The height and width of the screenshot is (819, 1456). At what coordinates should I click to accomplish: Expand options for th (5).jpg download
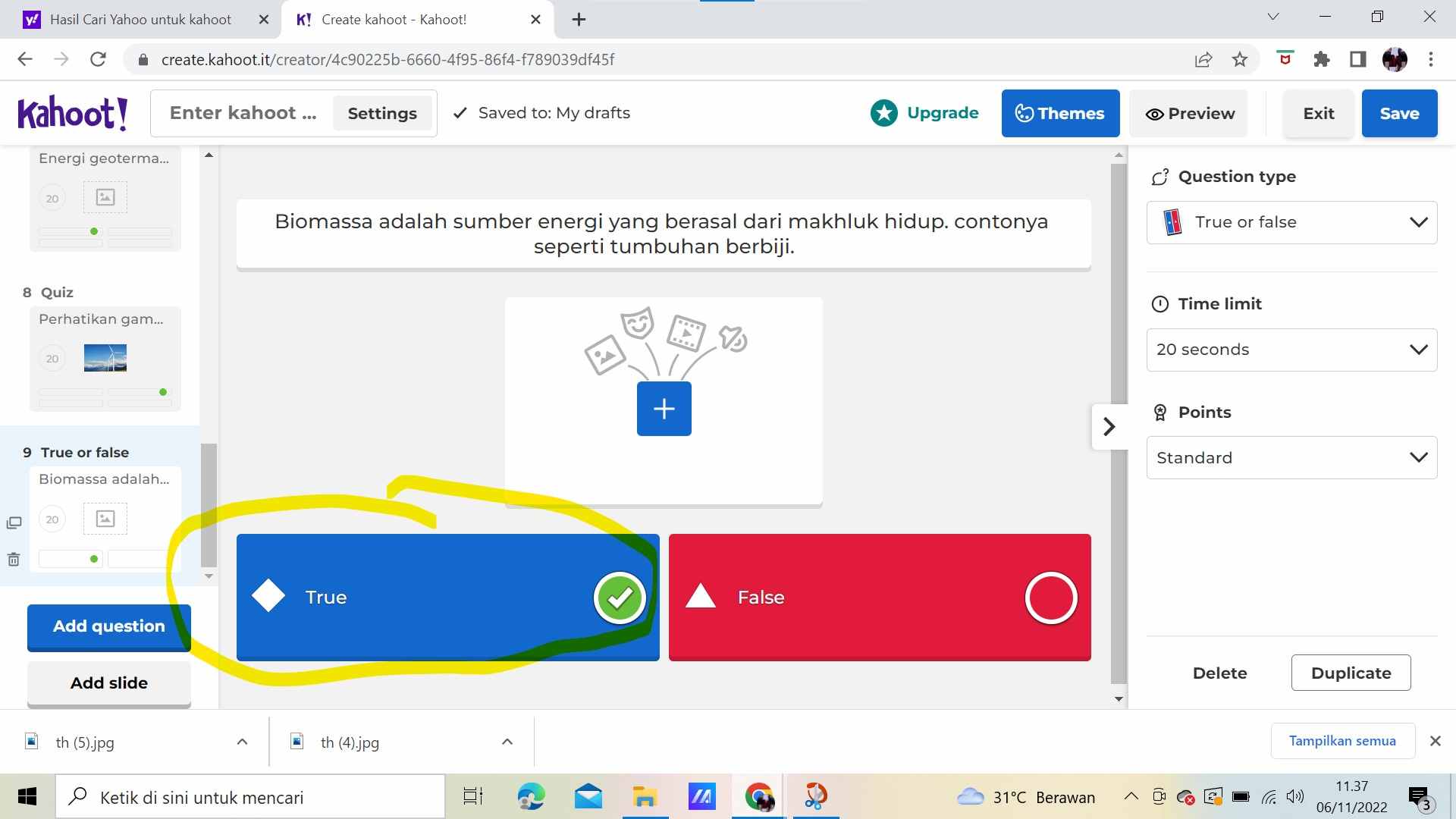tap(242, 742)
